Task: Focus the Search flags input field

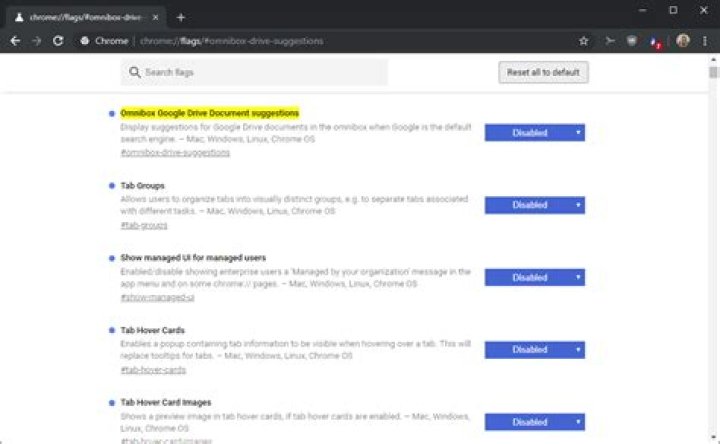Action: [254, 72]
